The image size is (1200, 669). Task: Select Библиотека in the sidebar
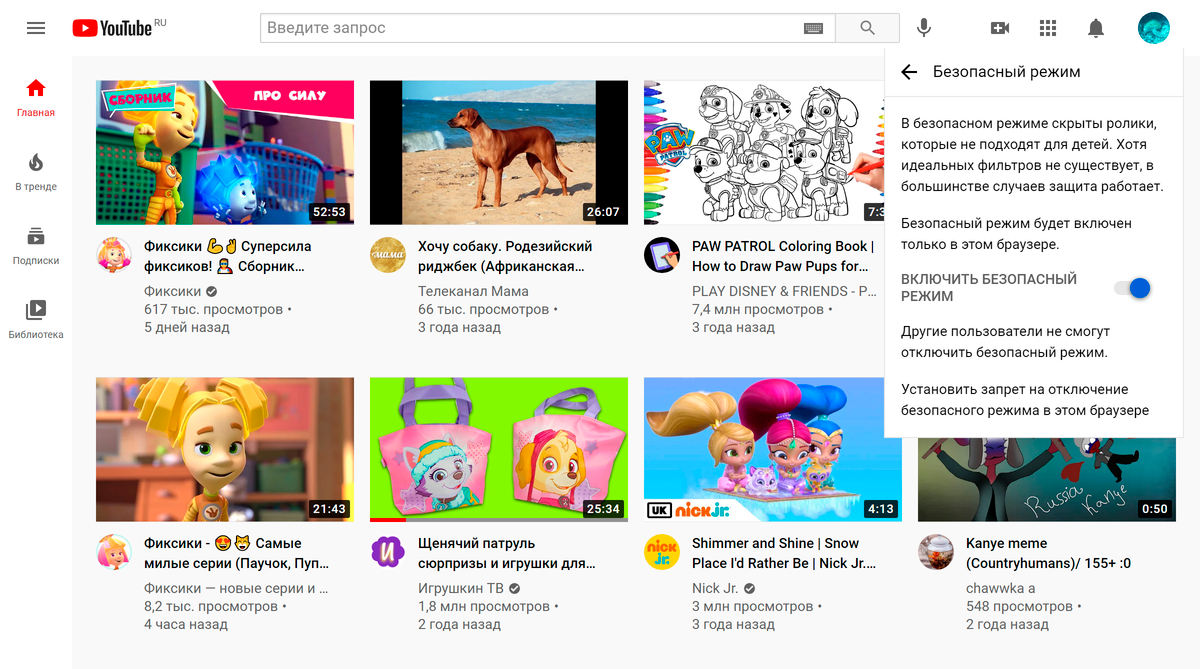(36, 320)
